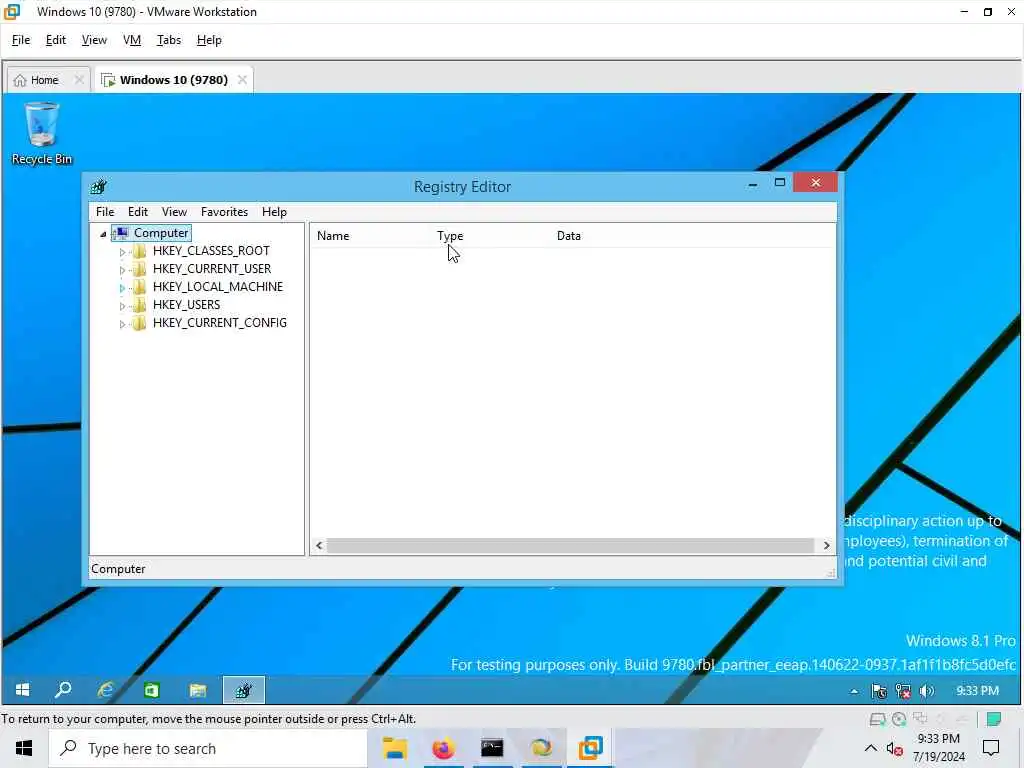Click the guest network tray icon
Viewport: 1024px width, 768px height.
(x=903, y=691)
